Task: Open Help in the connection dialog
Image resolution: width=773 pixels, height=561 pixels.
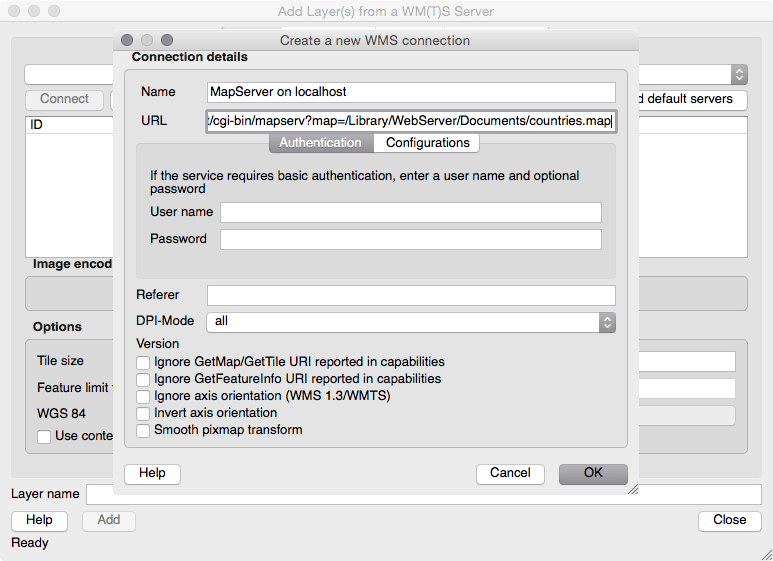Action: pos(152,473)
